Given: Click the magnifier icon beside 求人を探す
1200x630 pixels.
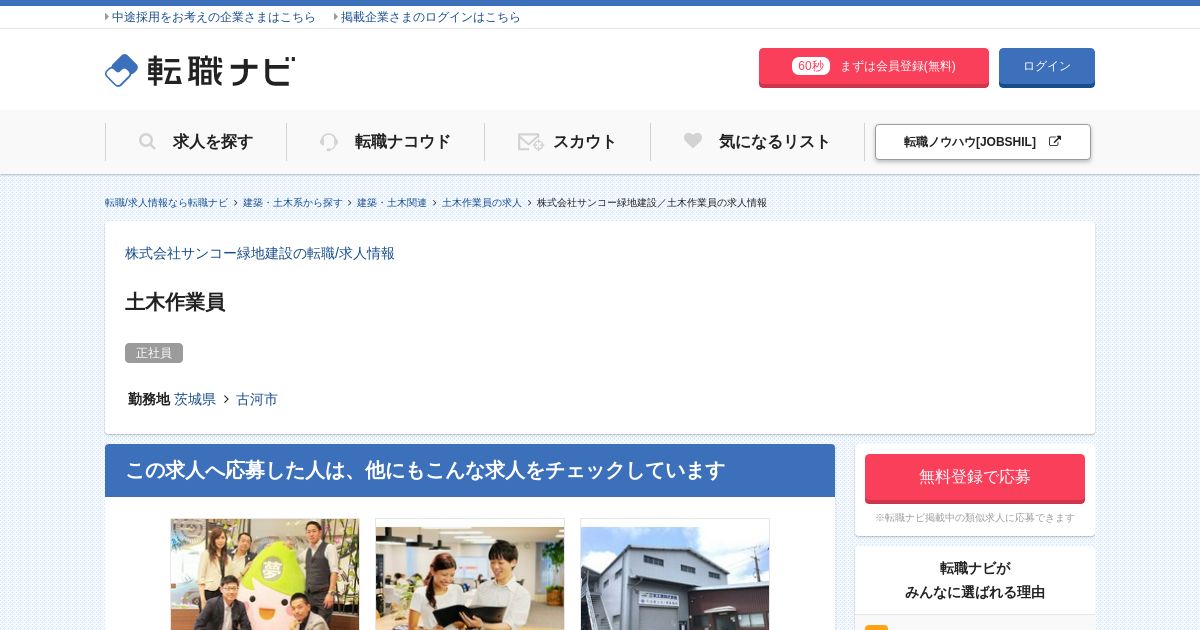Looking at the screenshot, I should pos(147,142).
